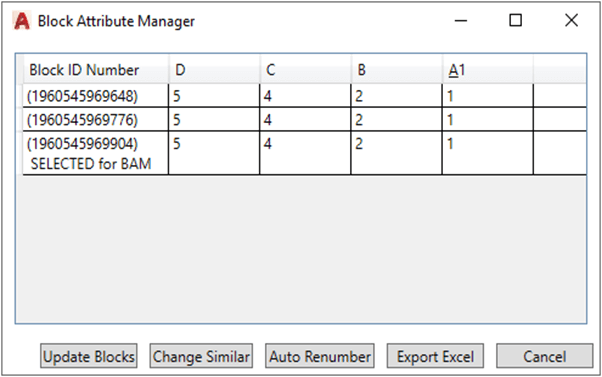
Task: Run Auto Renumber on blocks
Action: [x=320, y=356]
